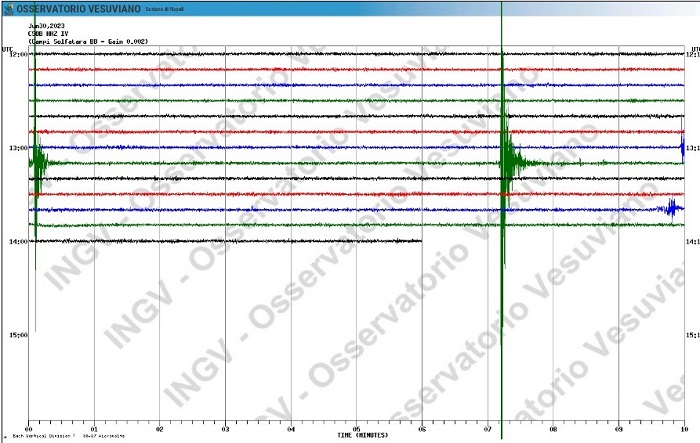Click the small blue burst near right edge
Viewport: 700px width, 443px height.
click(672, 208)
